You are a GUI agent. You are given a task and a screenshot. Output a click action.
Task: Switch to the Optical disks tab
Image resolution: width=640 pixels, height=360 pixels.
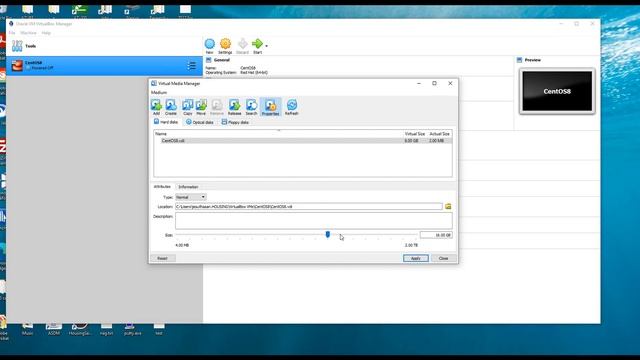(x=200, y=122)
